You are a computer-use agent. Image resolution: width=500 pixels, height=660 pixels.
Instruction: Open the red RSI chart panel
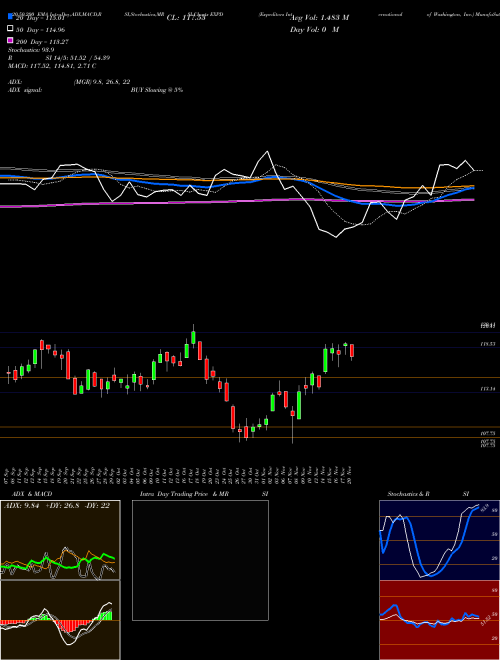coord(439,620)
